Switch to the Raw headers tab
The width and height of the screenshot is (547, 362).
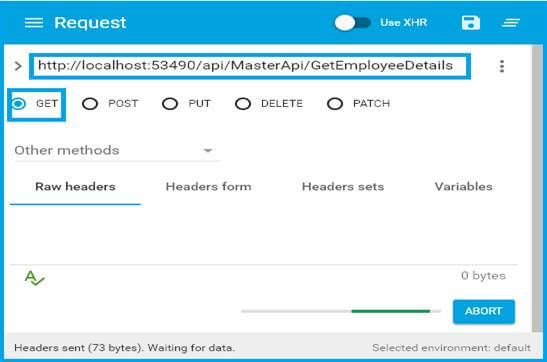click(x=75, y=187)
